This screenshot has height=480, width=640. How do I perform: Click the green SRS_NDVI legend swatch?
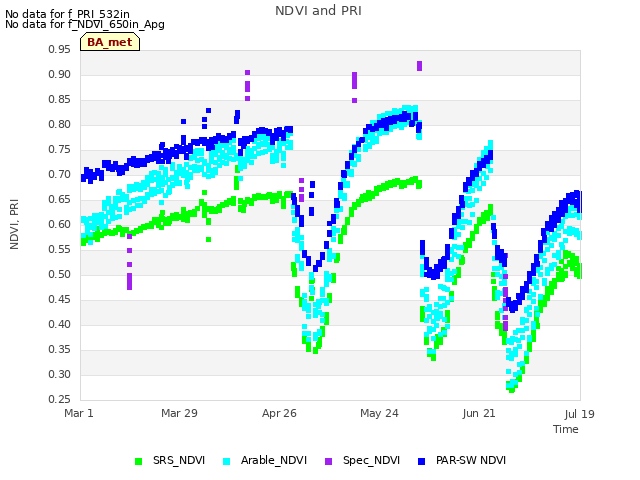pos(139,461)
